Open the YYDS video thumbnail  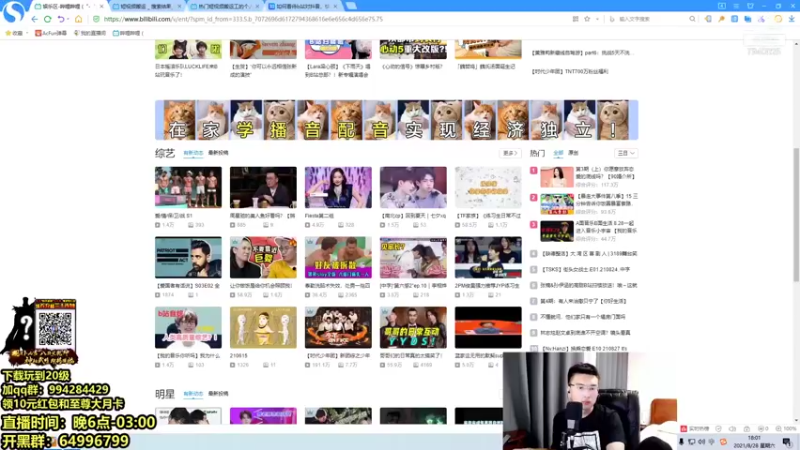click(413, 327)
